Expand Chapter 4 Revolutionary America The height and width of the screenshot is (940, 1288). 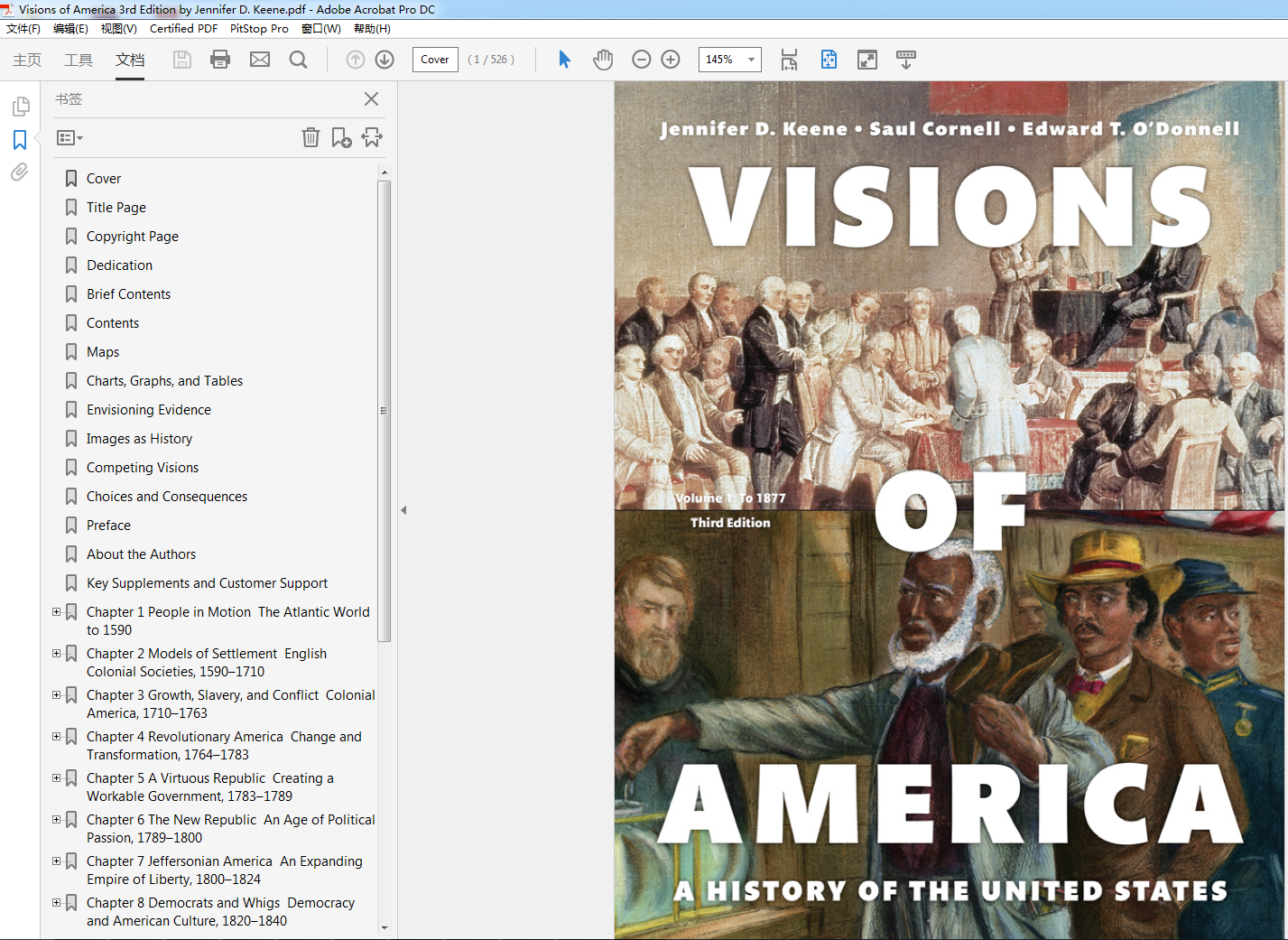click(x=56, y=736)
